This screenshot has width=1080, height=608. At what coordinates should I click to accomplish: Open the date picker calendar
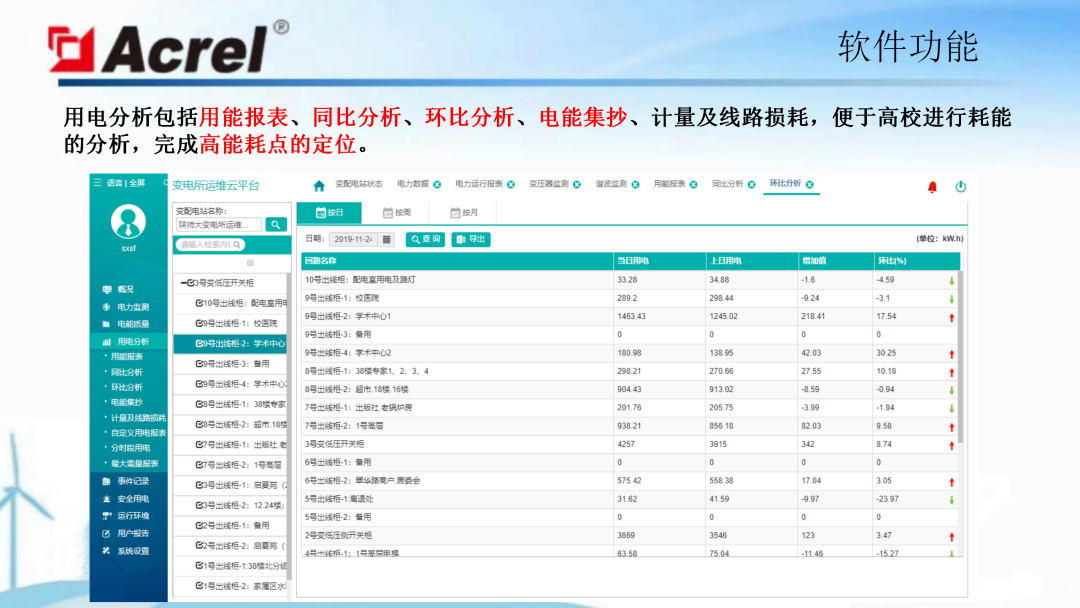pyautogui.click(x=386, y=238)
